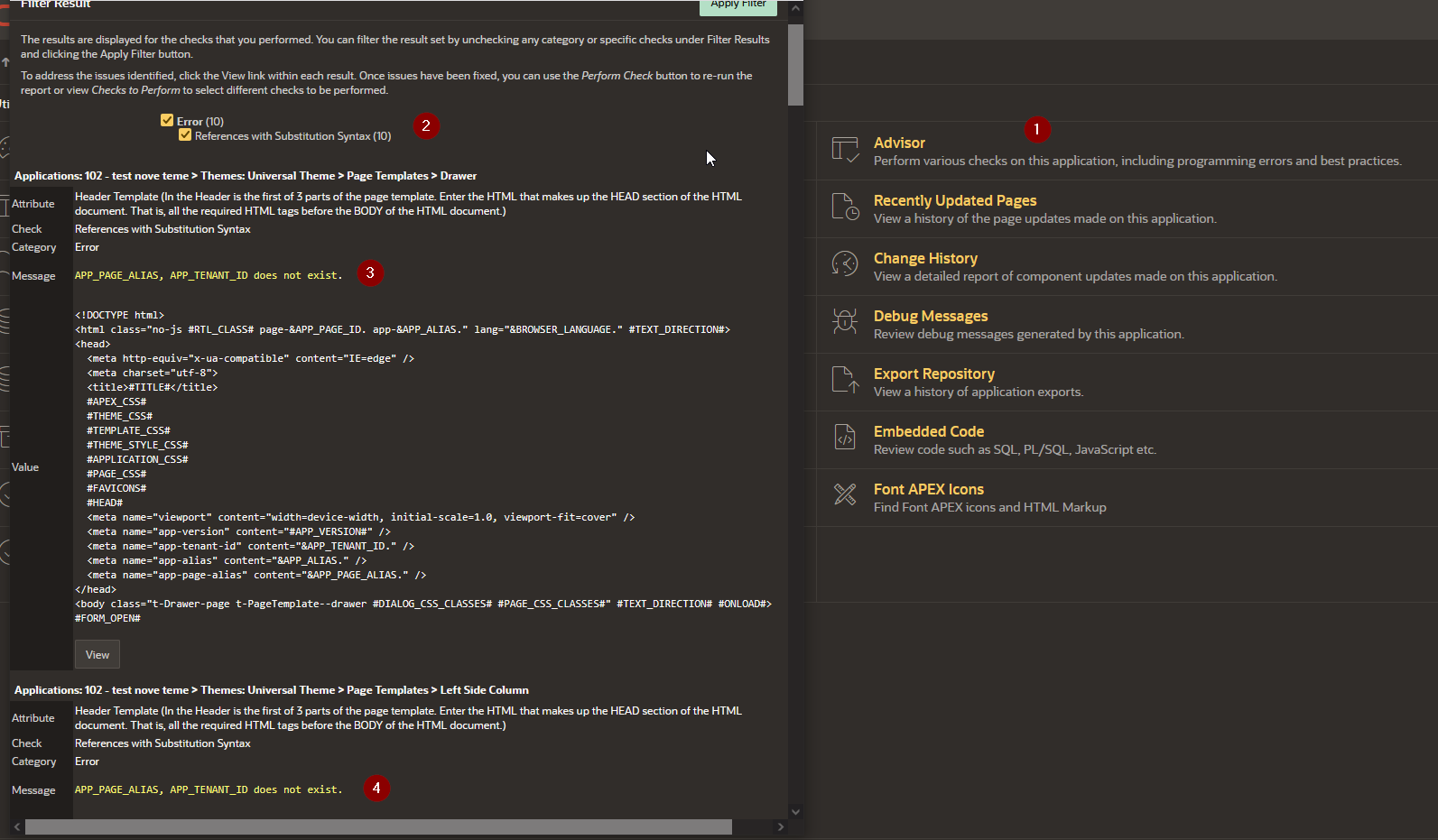Uncheck the Error (10) checkbox
Image resolution: width=1438 pixels, height=840 pixels.
[167, 120]
